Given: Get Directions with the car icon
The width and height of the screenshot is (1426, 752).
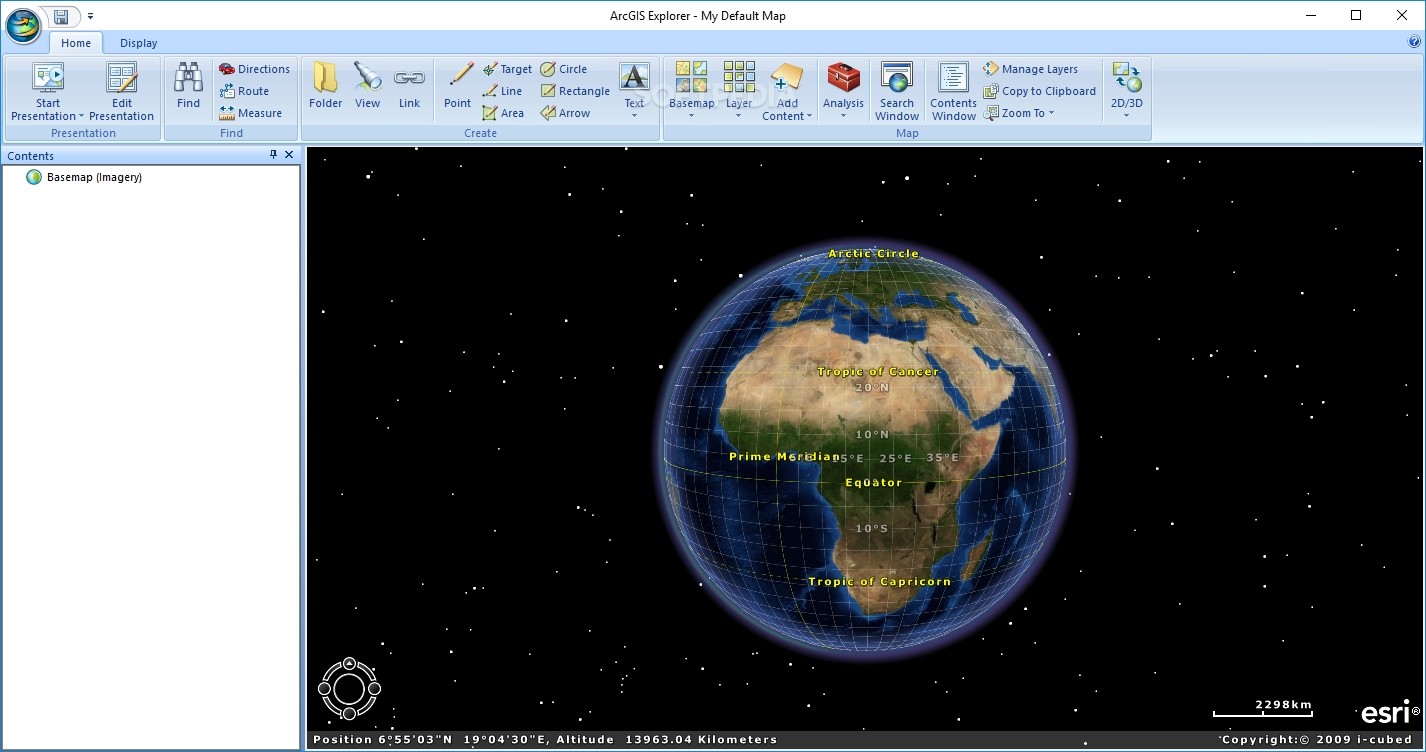Looking at the screenshot, I should point(254,69).
